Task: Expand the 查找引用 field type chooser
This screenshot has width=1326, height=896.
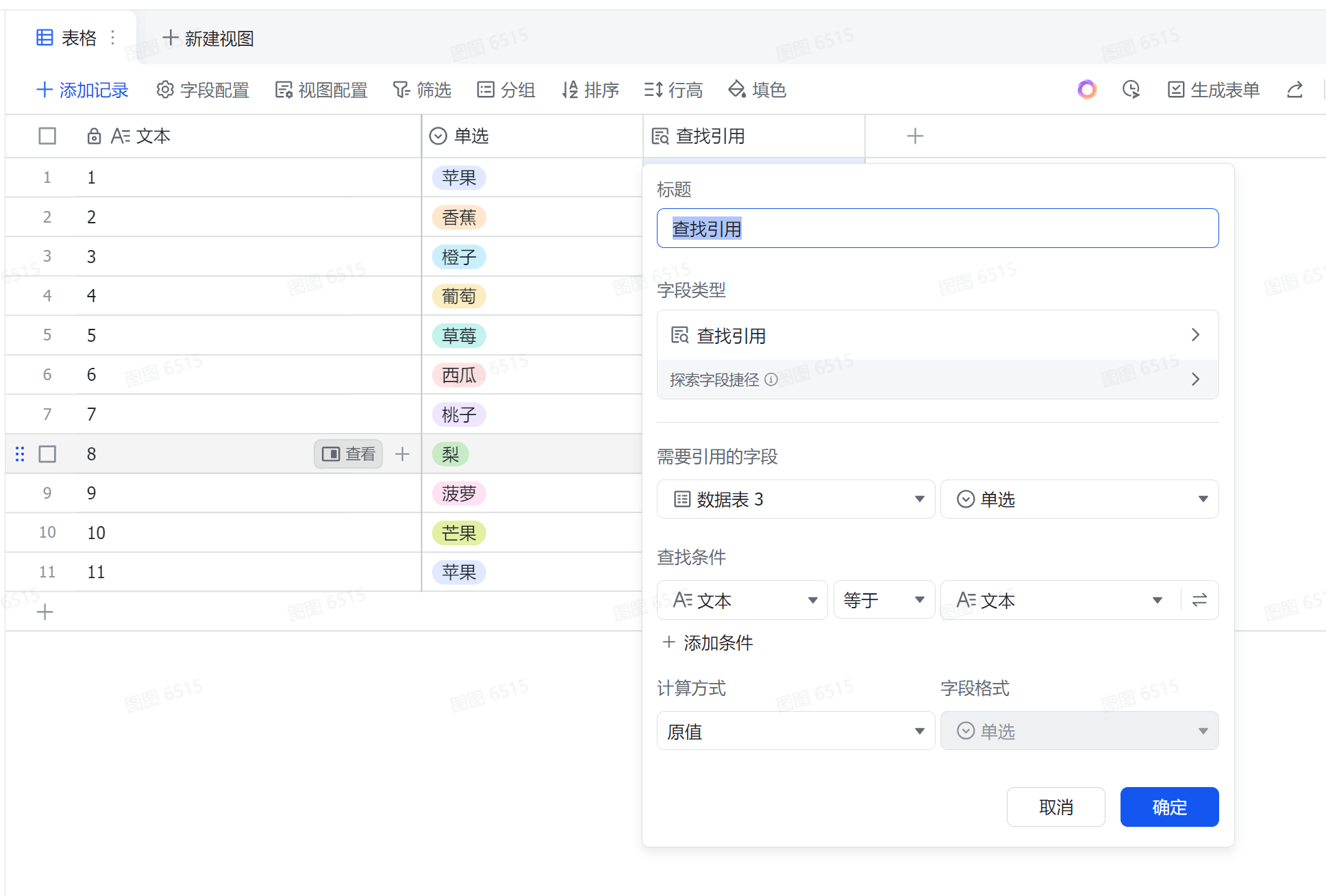Action: [938, 336]
